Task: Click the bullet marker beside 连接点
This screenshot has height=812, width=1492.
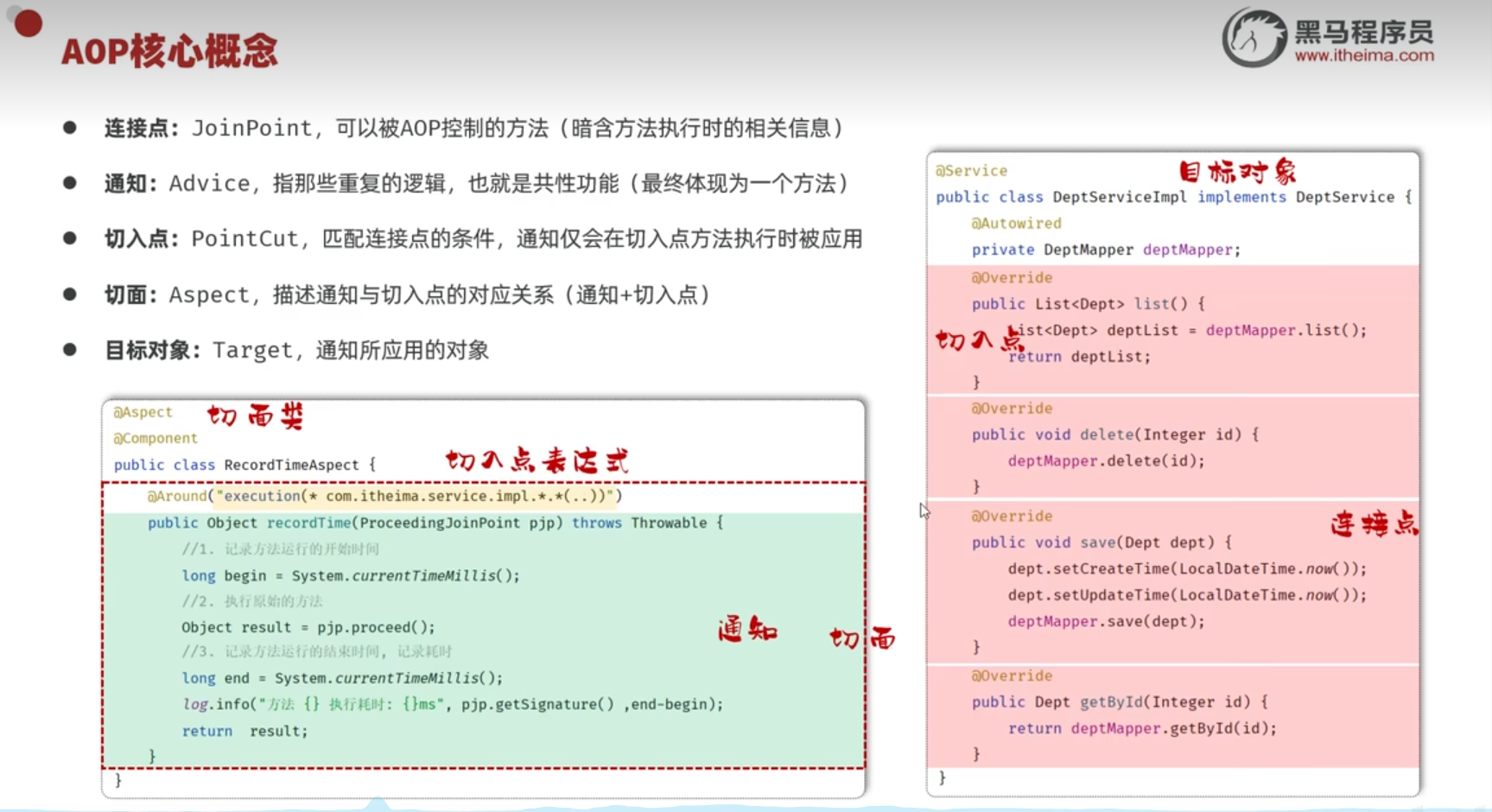Action: [70, 126]
